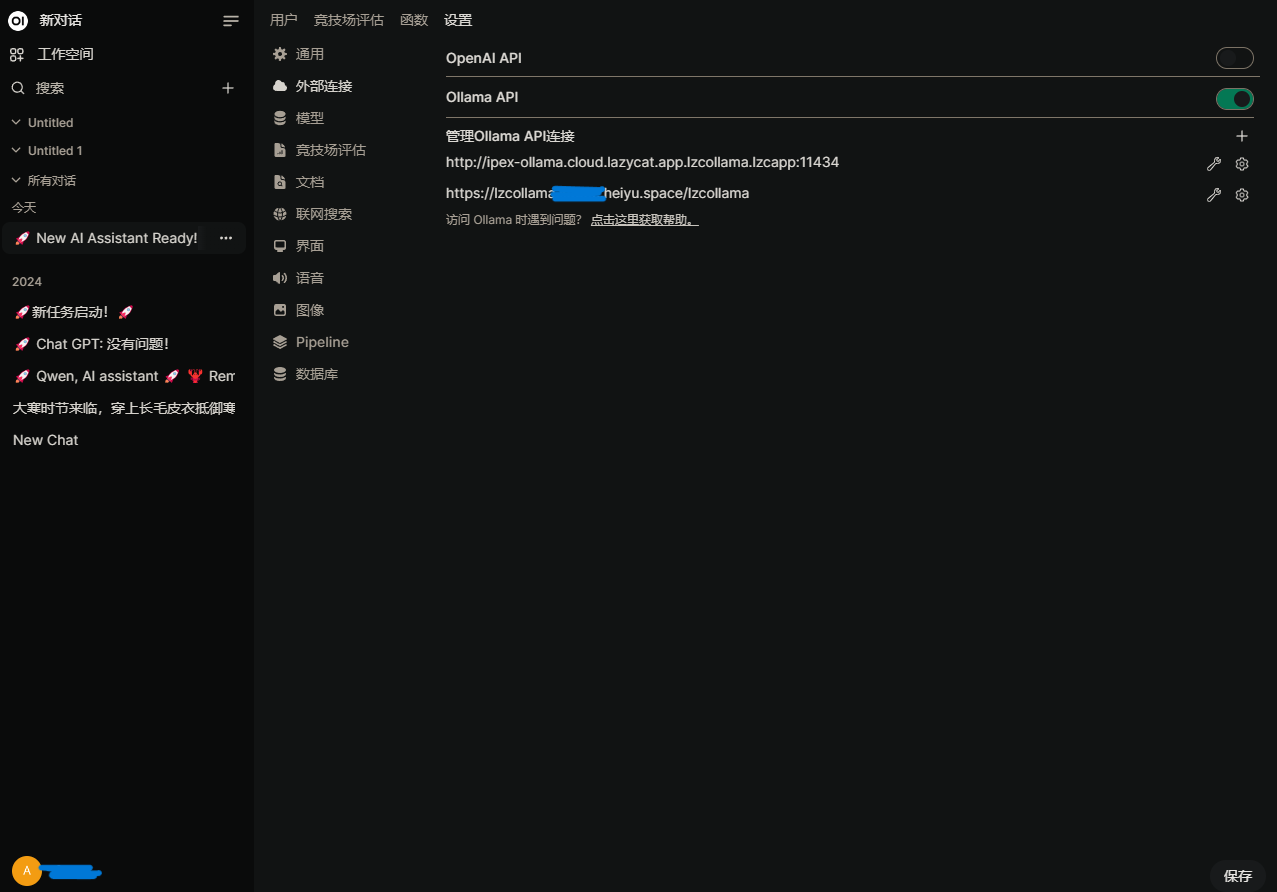Click the wrench icon for the heiyu.space connection

click(x=1214, y=195)
